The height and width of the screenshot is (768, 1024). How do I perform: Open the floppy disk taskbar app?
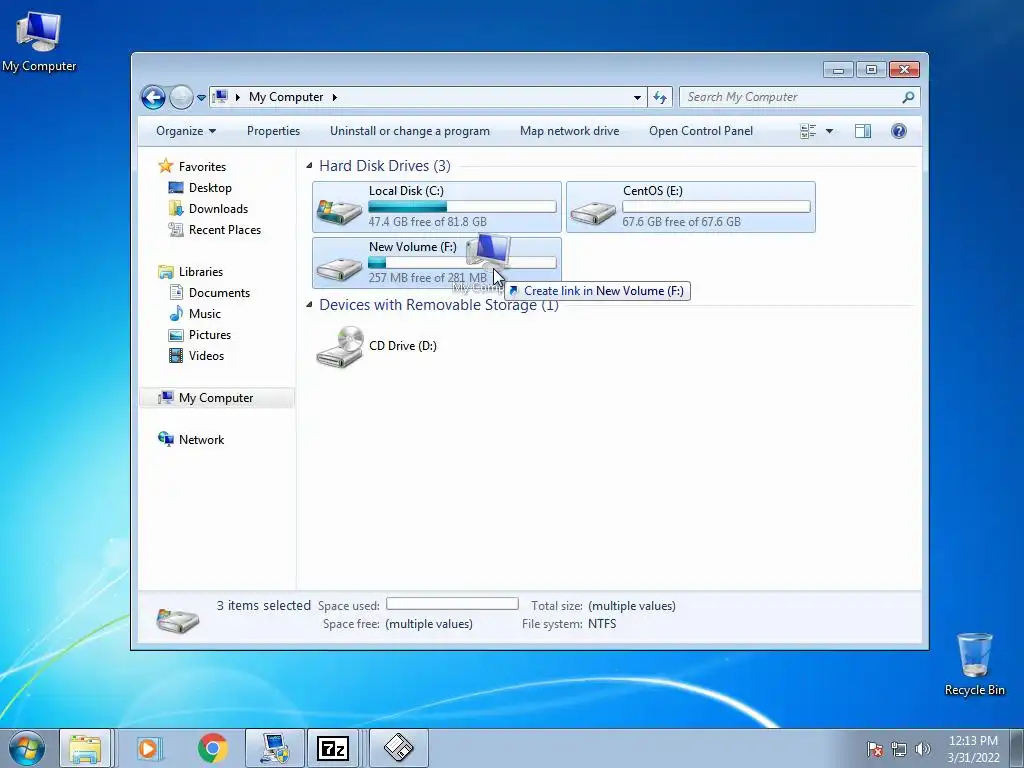[398, 748]
